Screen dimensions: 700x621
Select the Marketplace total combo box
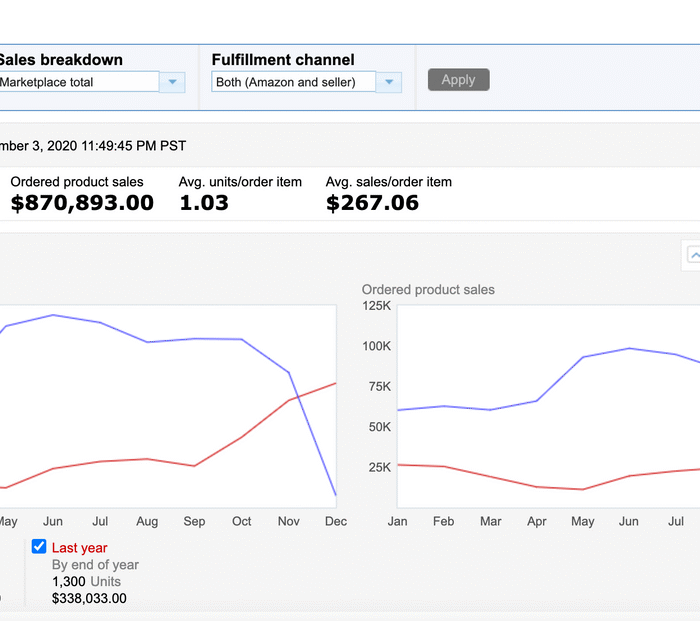(78, 82)
